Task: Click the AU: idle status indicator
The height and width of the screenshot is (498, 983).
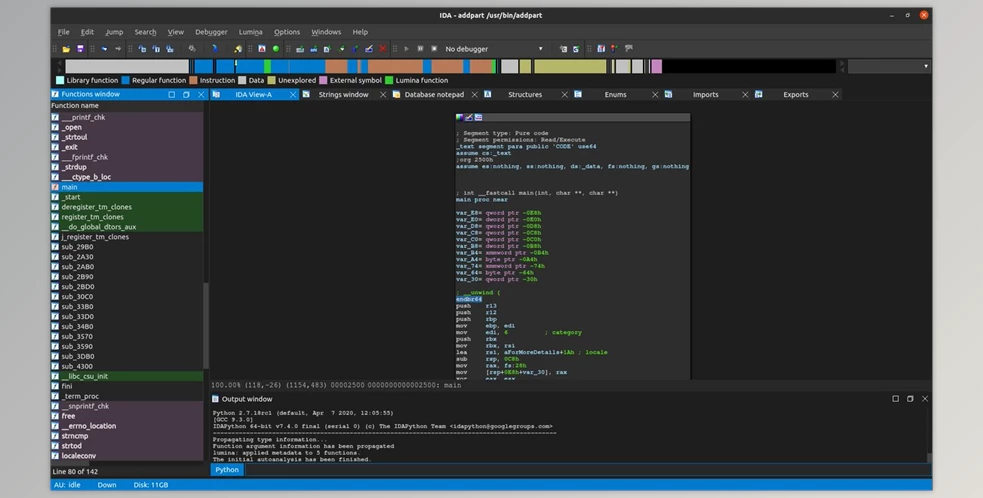Action: [x=67, y=485]
